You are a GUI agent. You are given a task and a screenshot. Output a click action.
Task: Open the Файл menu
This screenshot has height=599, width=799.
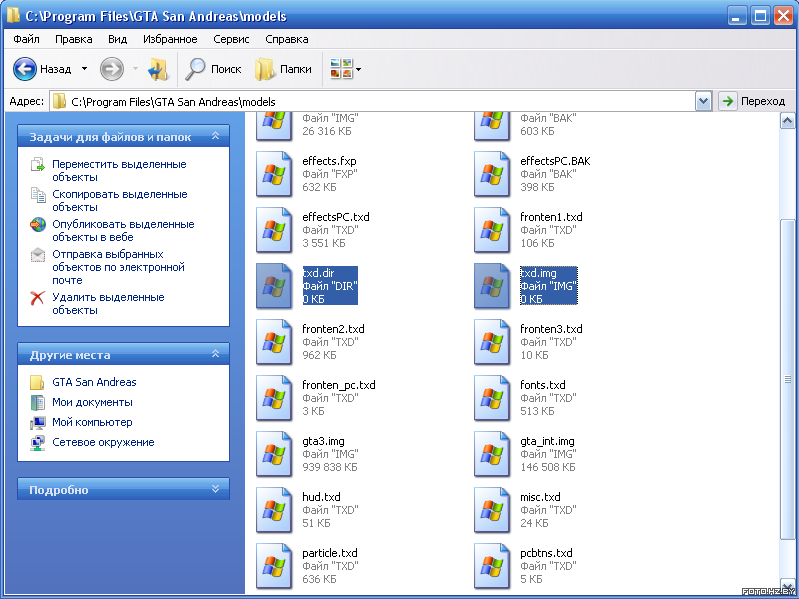[26, 39]
